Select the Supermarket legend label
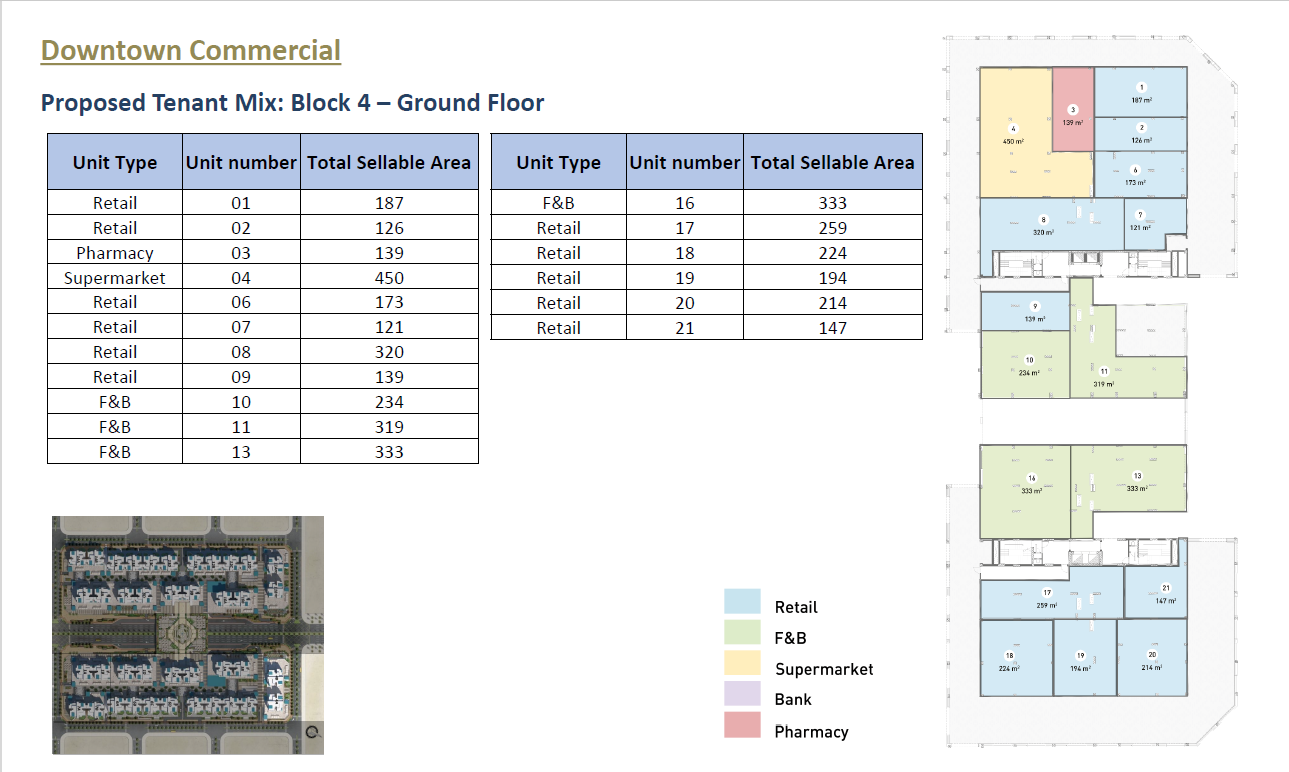 824,669
